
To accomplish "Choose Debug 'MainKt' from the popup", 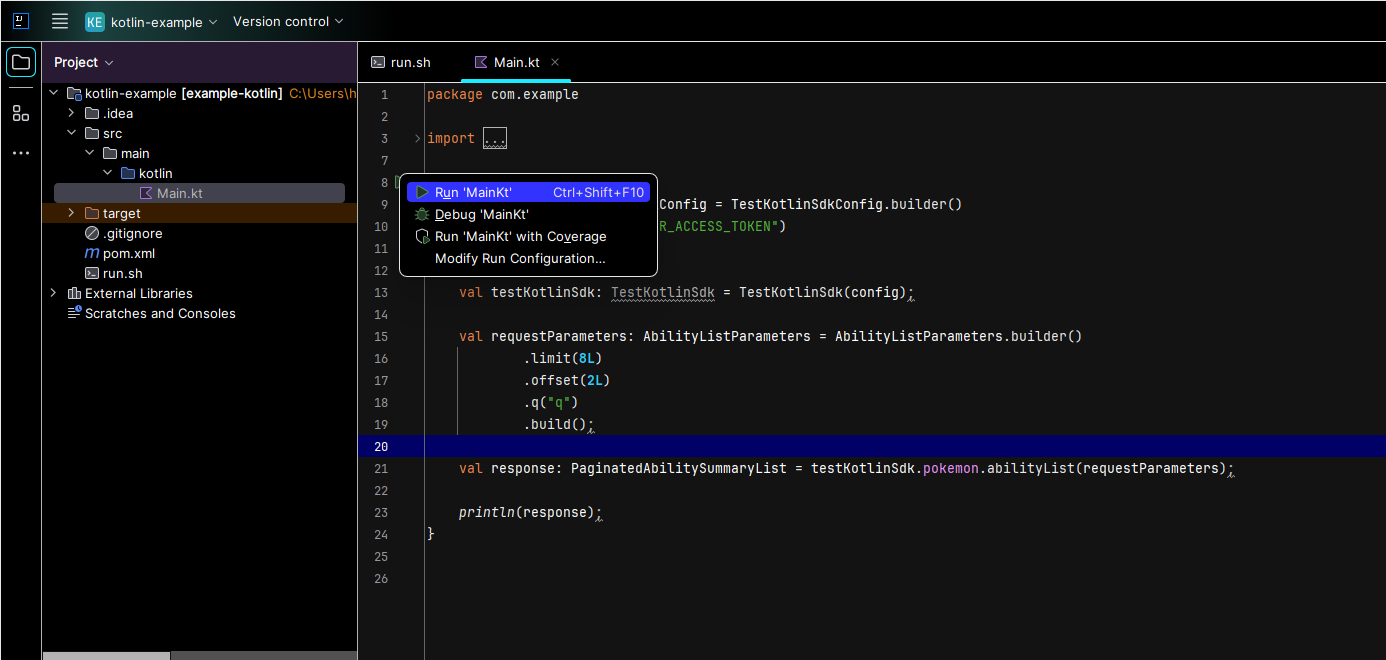I will click(x=528, y=214).
